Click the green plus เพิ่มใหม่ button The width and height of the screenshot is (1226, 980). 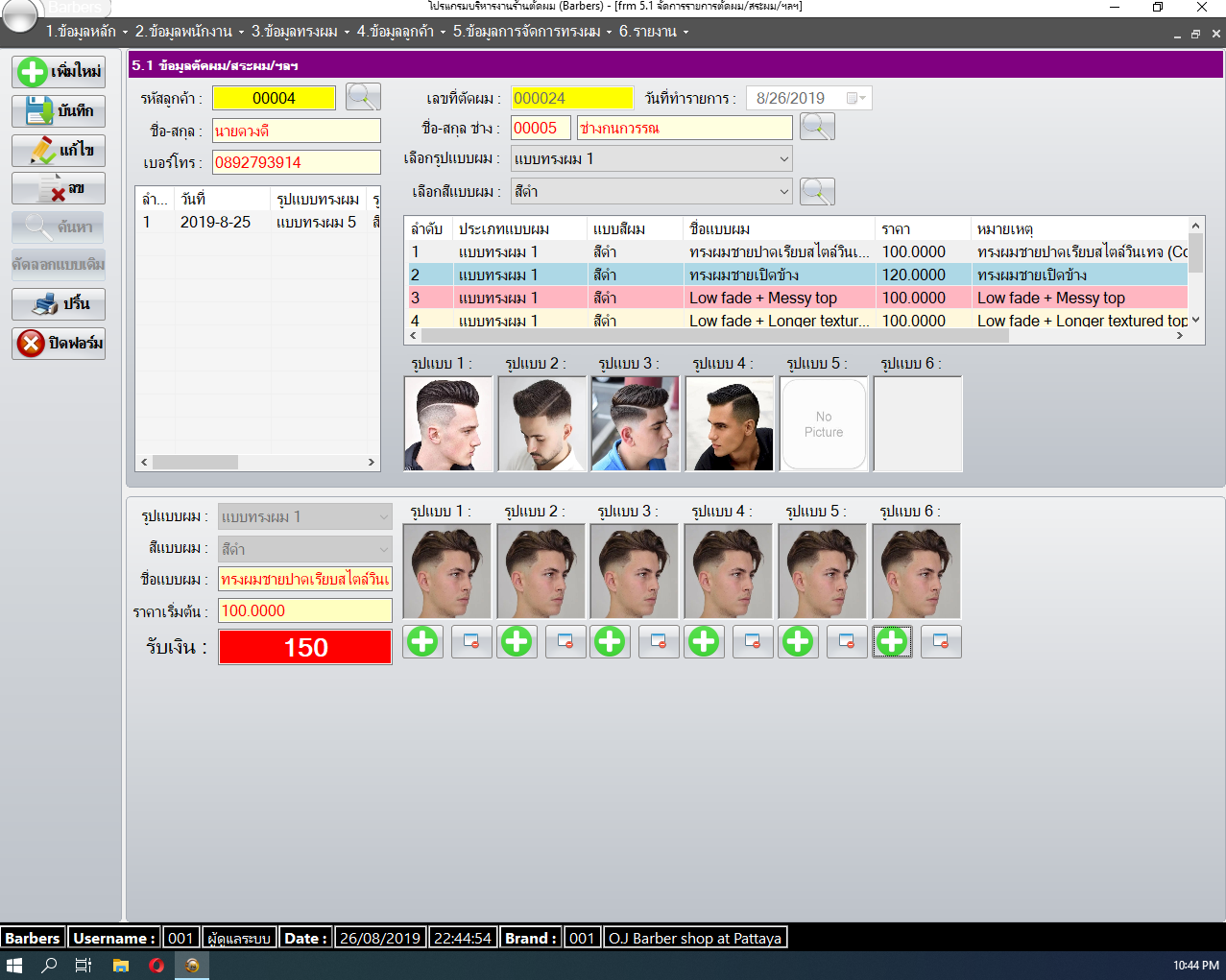point(59,72)
